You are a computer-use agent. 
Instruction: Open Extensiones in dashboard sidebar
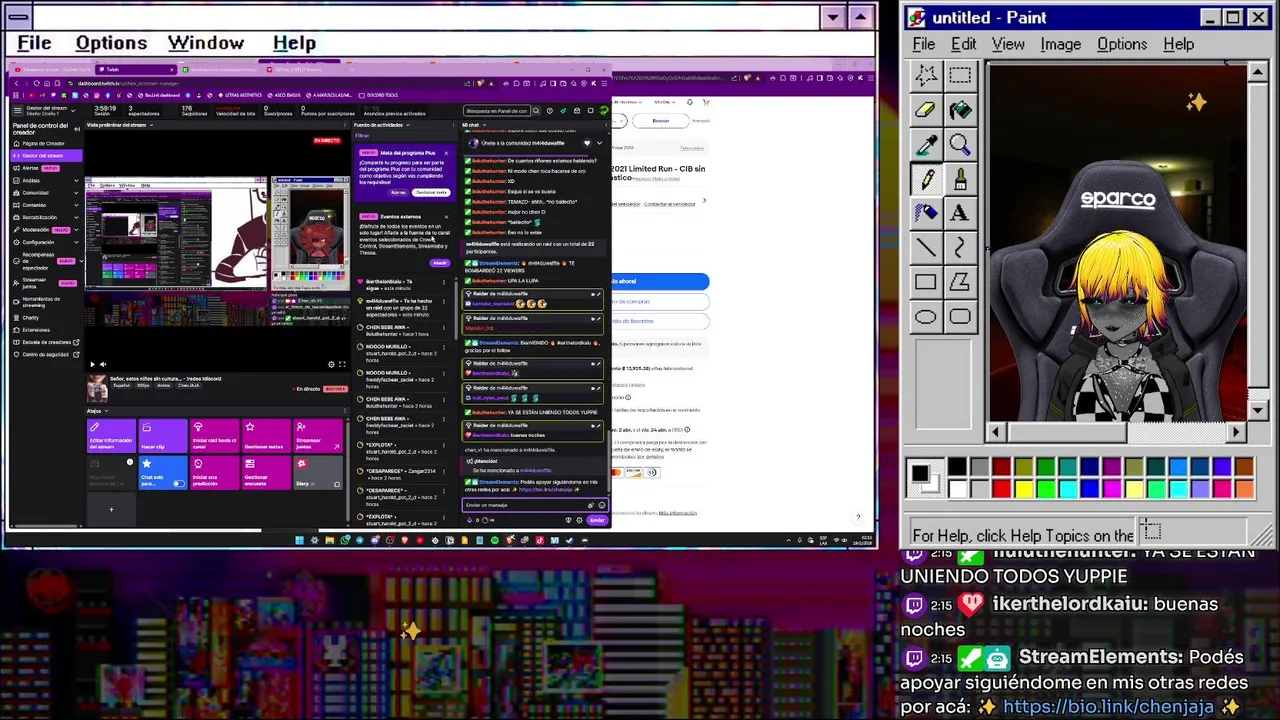pyautogui.click(x=36, y=330)
